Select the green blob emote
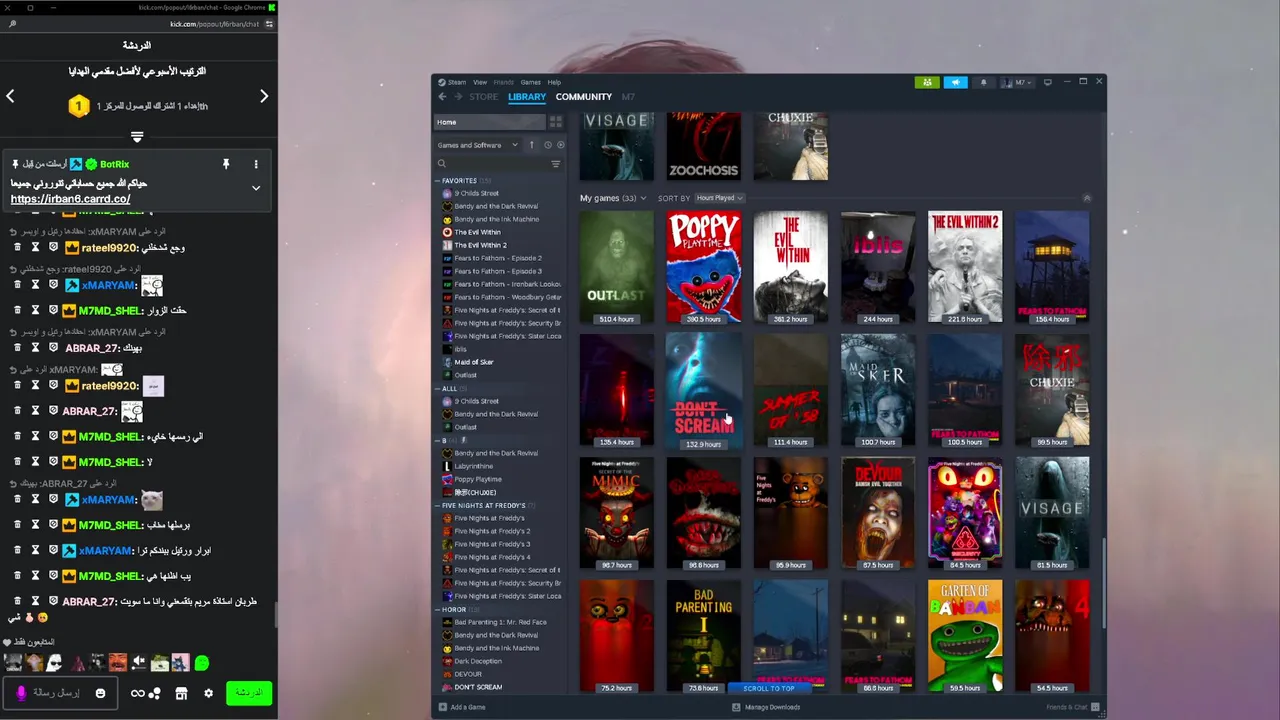 (202, 662)
